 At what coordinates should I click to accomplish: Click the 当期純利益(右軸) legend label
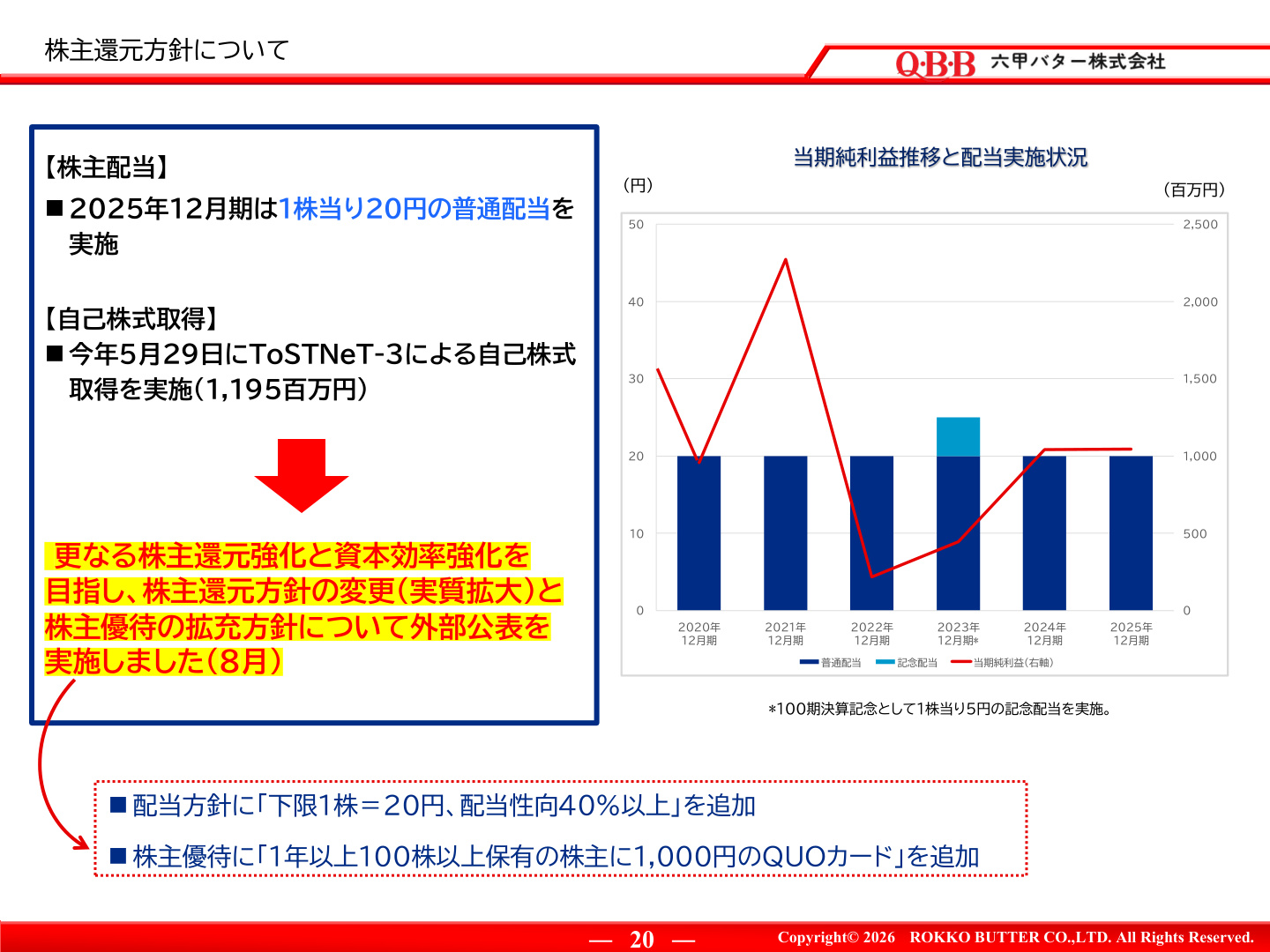tap(1013, 663)
